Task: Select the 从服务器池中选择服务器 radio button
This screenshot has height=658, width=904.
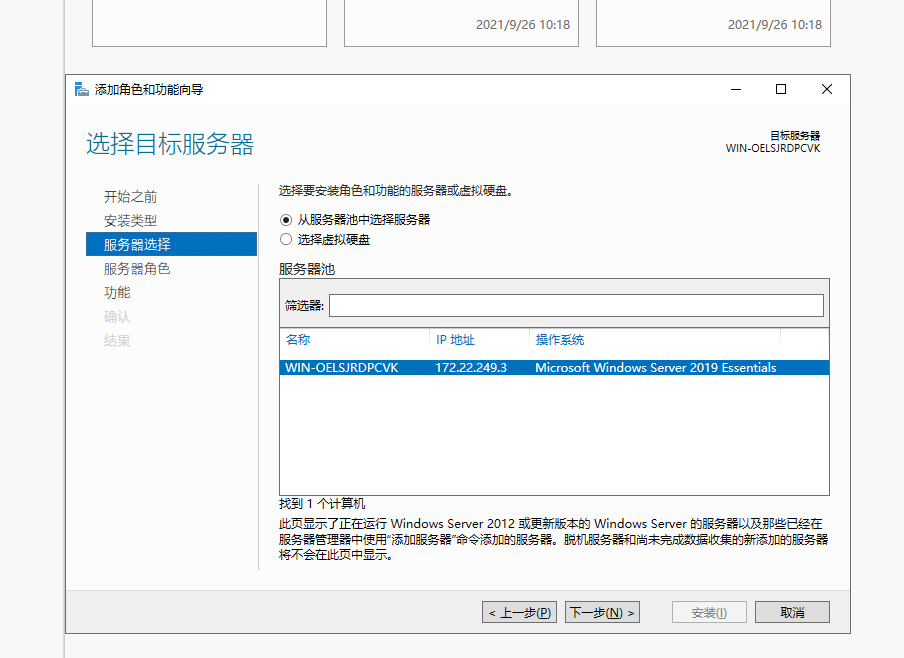Action: pyautogui.click(x=288, y=221)
